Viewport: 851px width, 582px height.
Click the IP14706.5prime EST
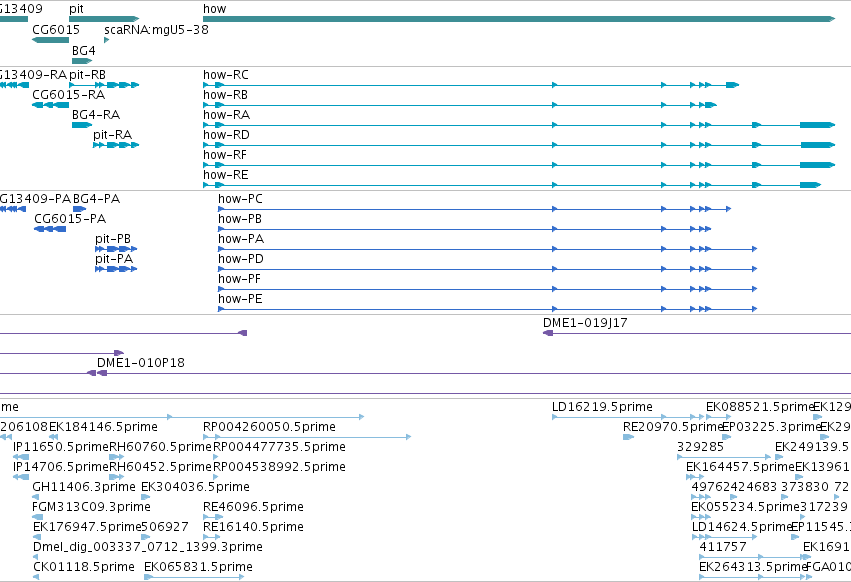click(x=21, y=477)
